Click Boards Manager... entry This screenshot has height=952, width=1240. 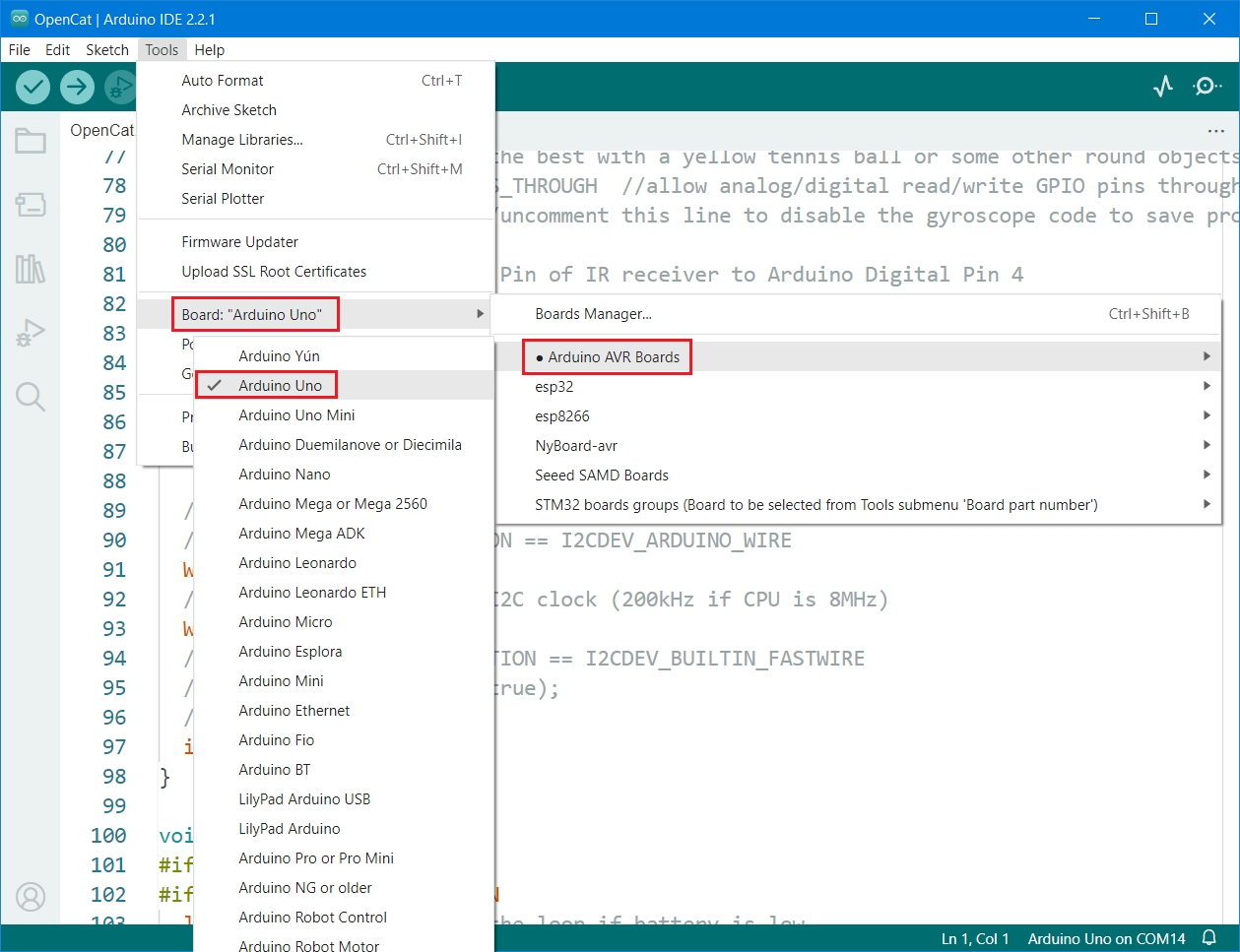point(593,314)
